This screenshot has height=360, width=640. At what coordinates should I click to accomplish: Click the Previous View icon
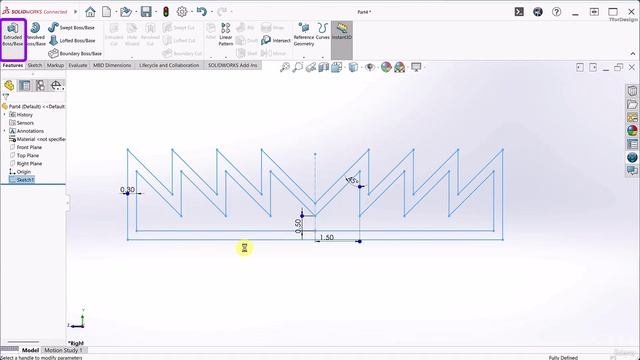[311, 67]
